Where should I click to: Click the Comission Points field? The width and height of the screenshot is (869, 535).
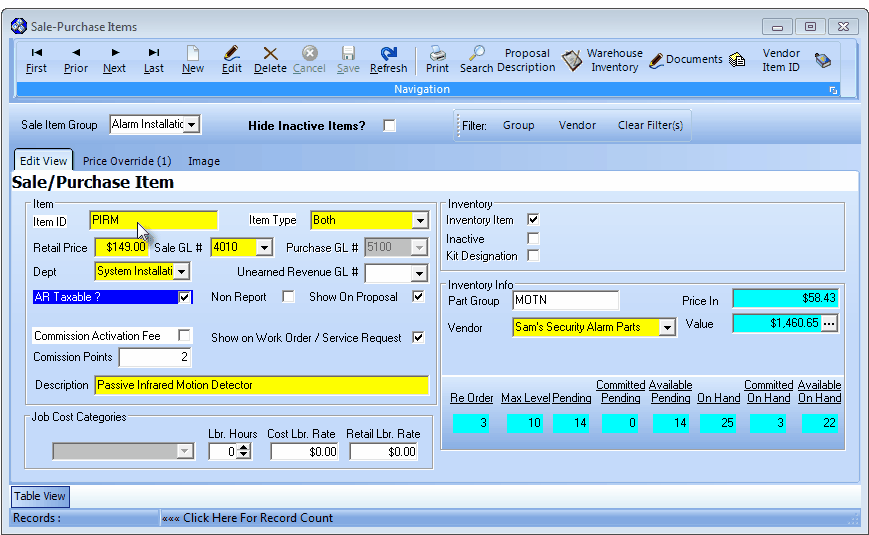coord(155,357)
